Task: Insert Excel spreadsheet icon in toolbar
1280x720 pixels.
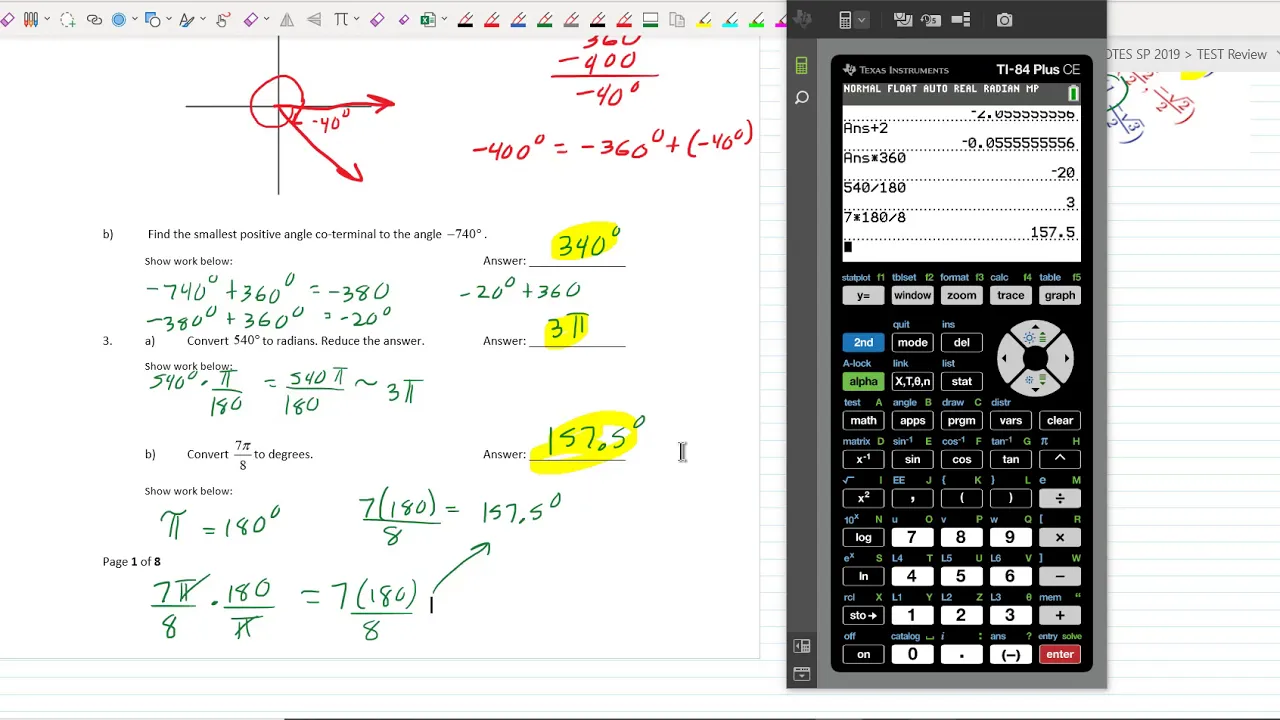Action: coord(428,19)
